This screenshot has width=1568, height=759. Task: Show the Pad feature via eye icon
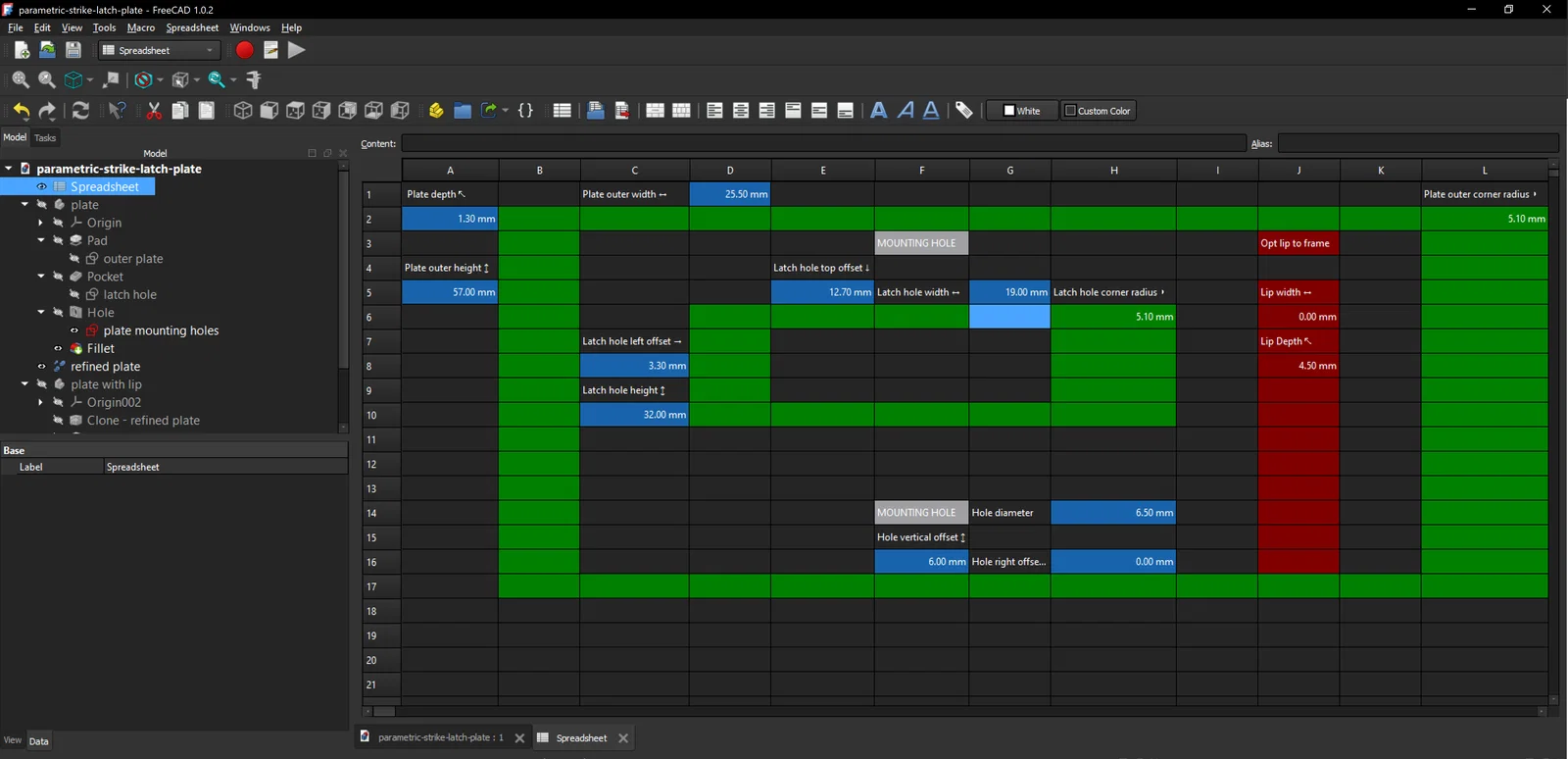coord(58,241)
